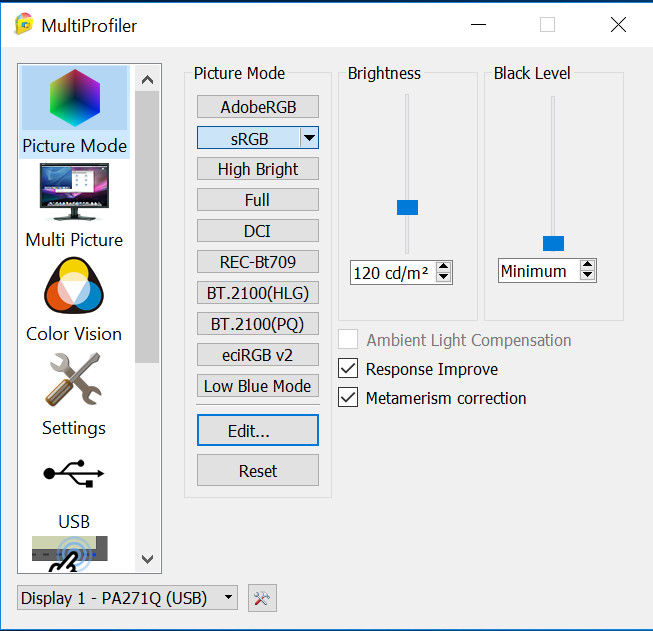The image size is (653, 631).
Task: Click the tools icon next to display selector
Action: click(262, 598)
